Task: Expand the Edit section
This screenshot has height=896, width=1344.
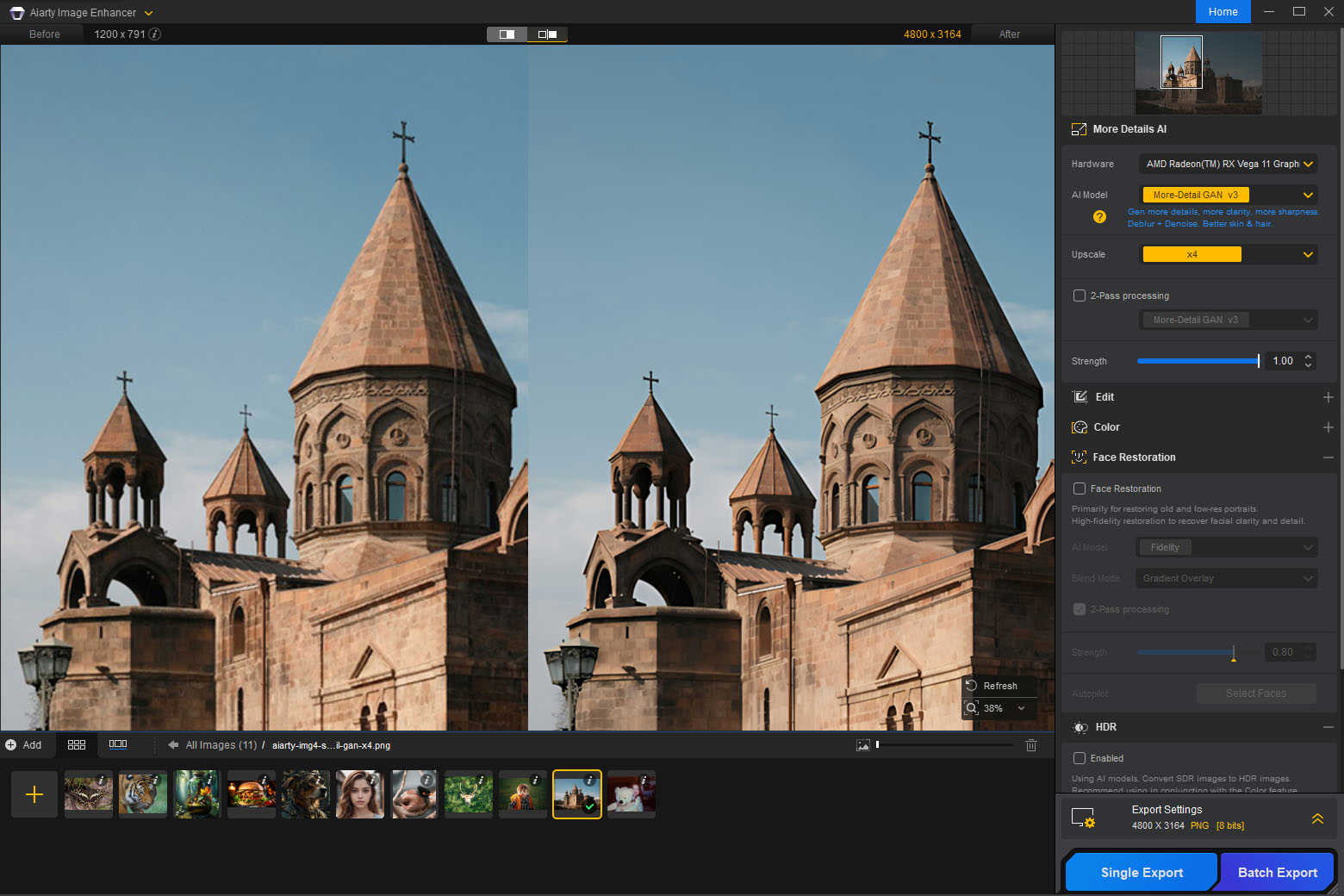Action: click(1328, 397)
